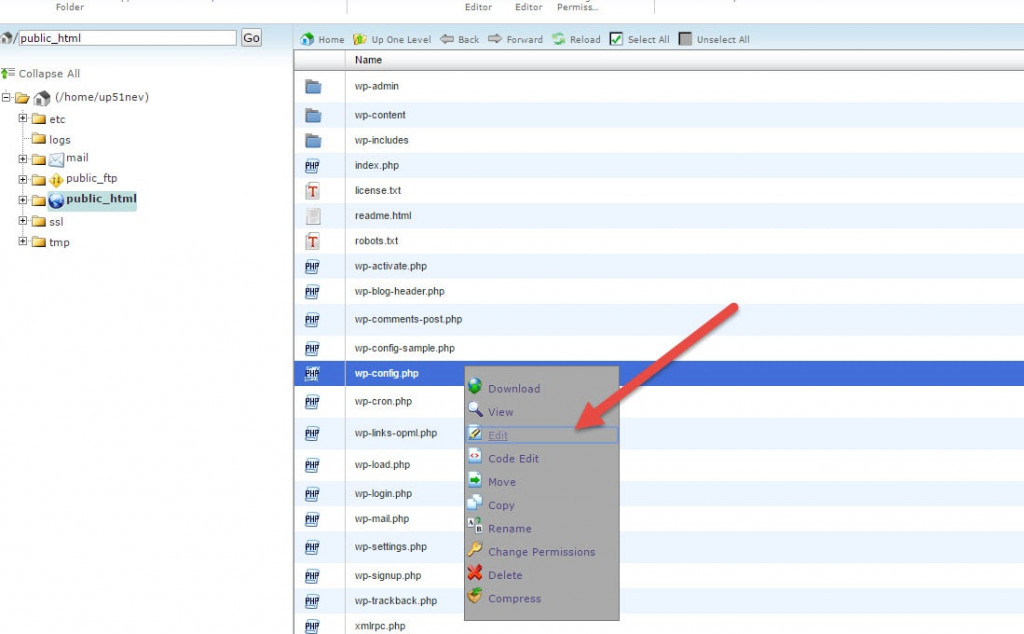The height and width of the screenshot is (634, 1024).
Task: Click the wp-comments-post.php file icon
Action: click(x=312, y=320)
